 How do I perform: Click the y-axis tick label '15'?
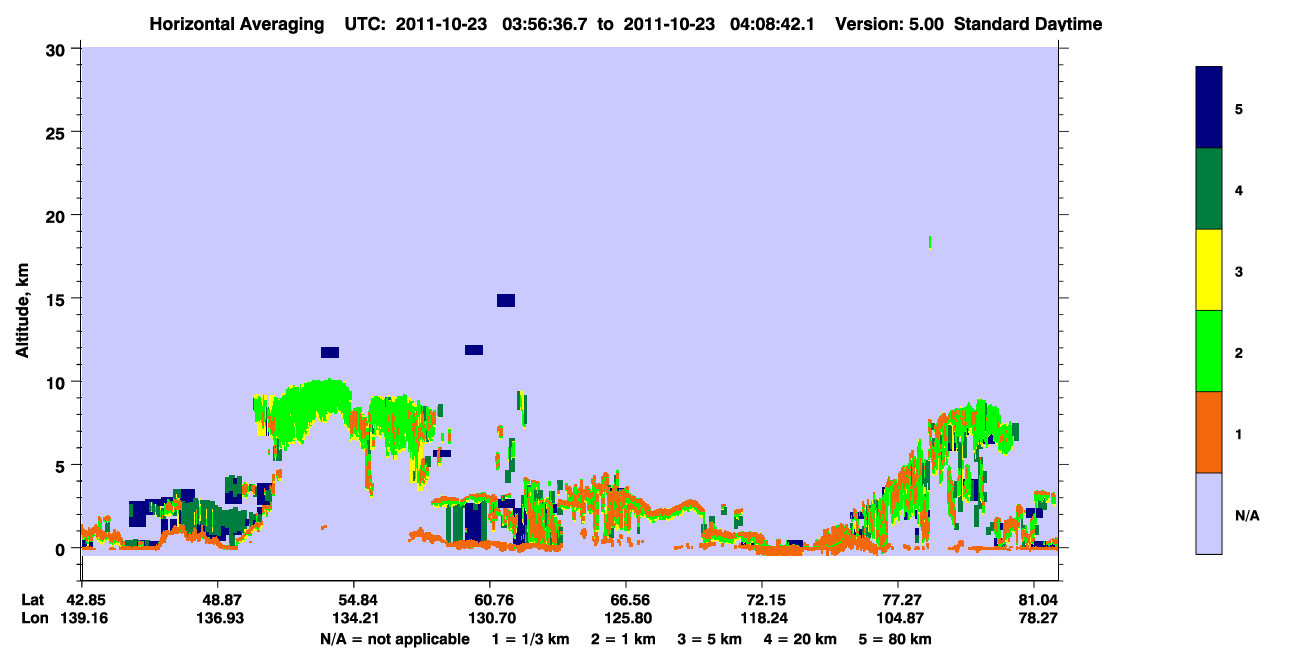tap(58, 299)
